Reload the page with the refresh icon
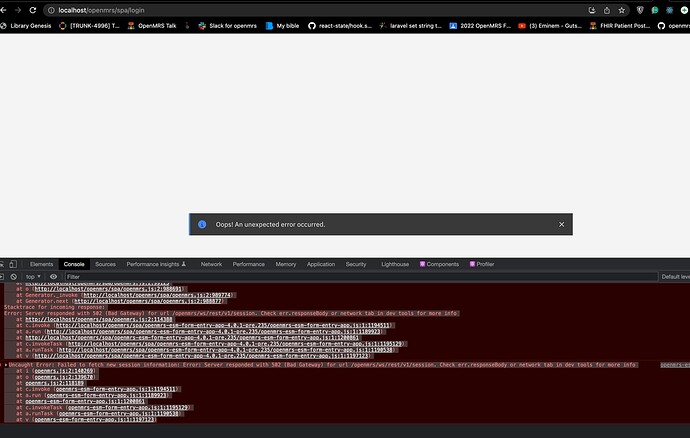 [x=33, y=10]
